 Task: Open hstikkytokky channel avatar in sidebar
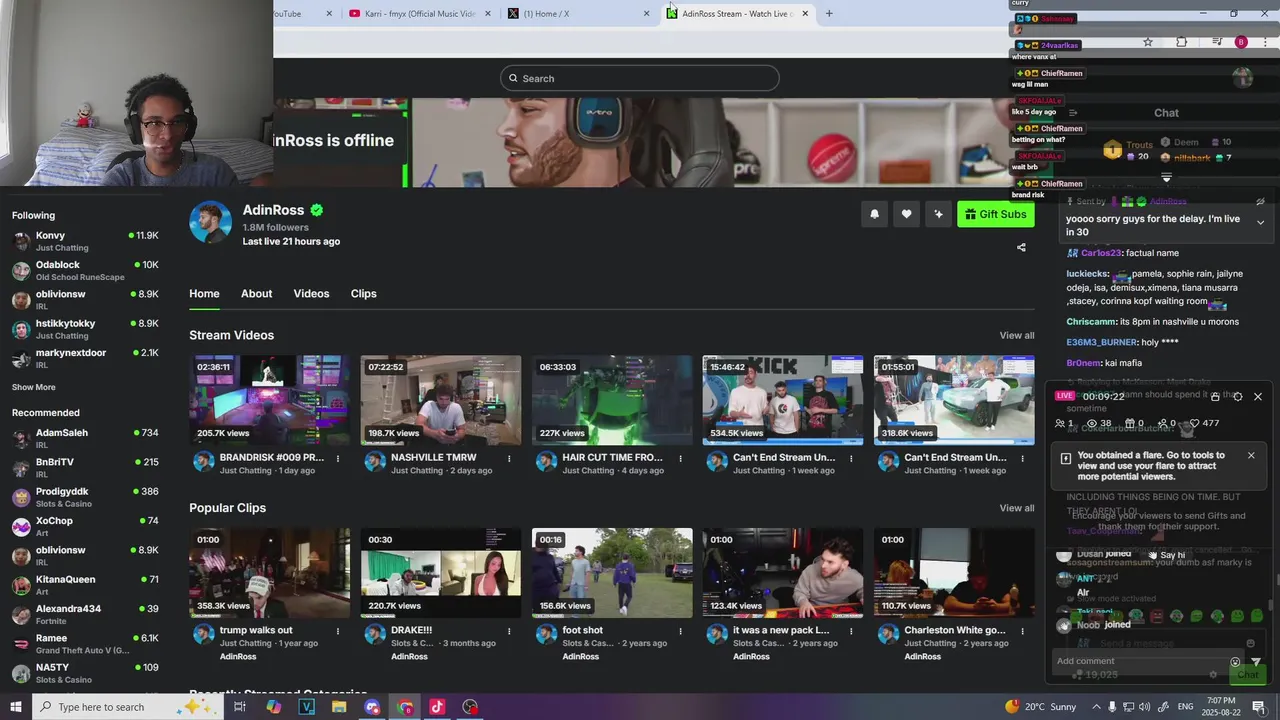coord(21,329)
